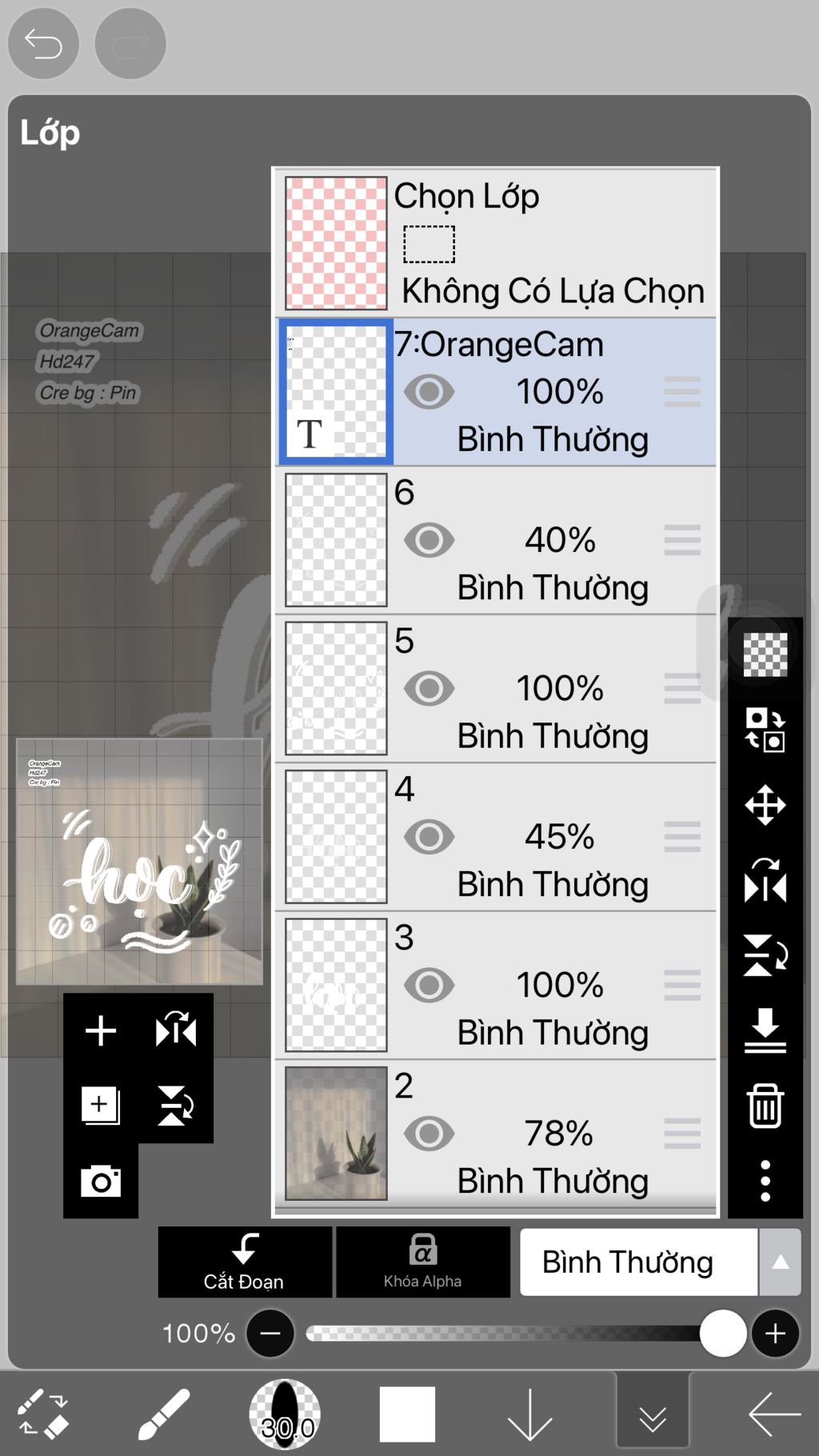Image resolution: width=819 pixels, height=1456 pixels.
Task: Open the three-dot more options menu
Action: (765, 1181)
